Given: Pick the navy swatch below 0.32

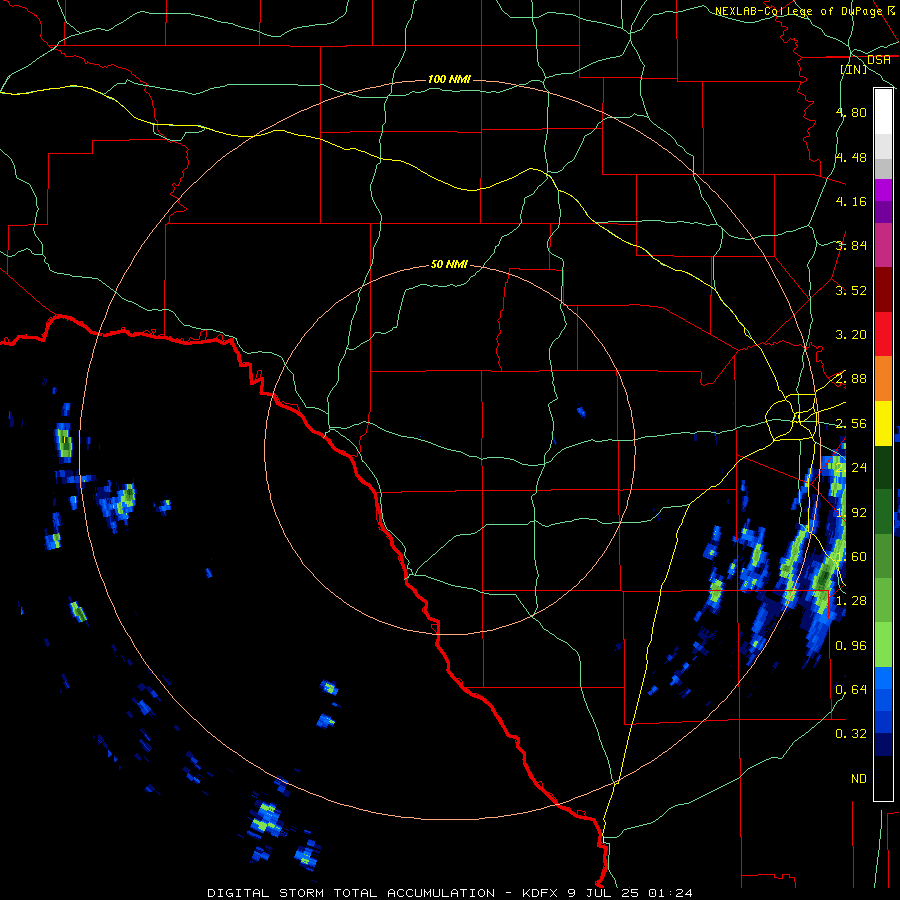Looking at the screenshot, I should pos(883,744).
